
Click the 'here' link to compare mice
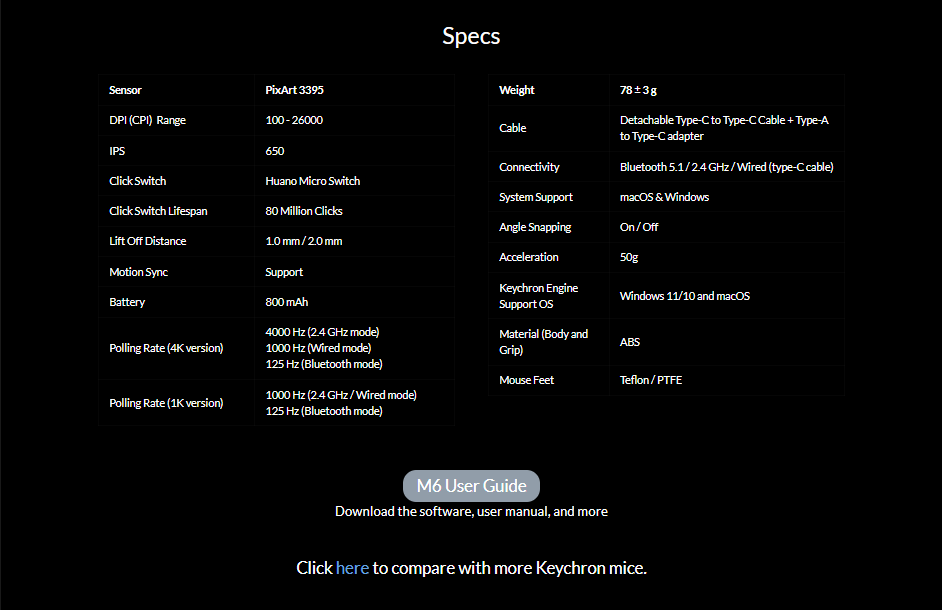[352, 568]
